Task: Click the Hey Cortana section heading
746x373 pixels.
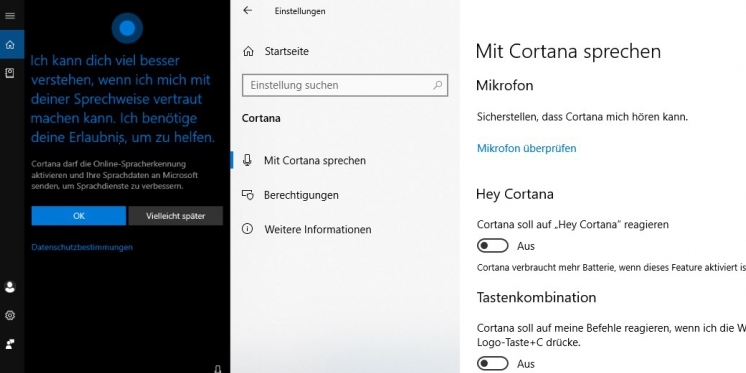Action: click(515, 194)
